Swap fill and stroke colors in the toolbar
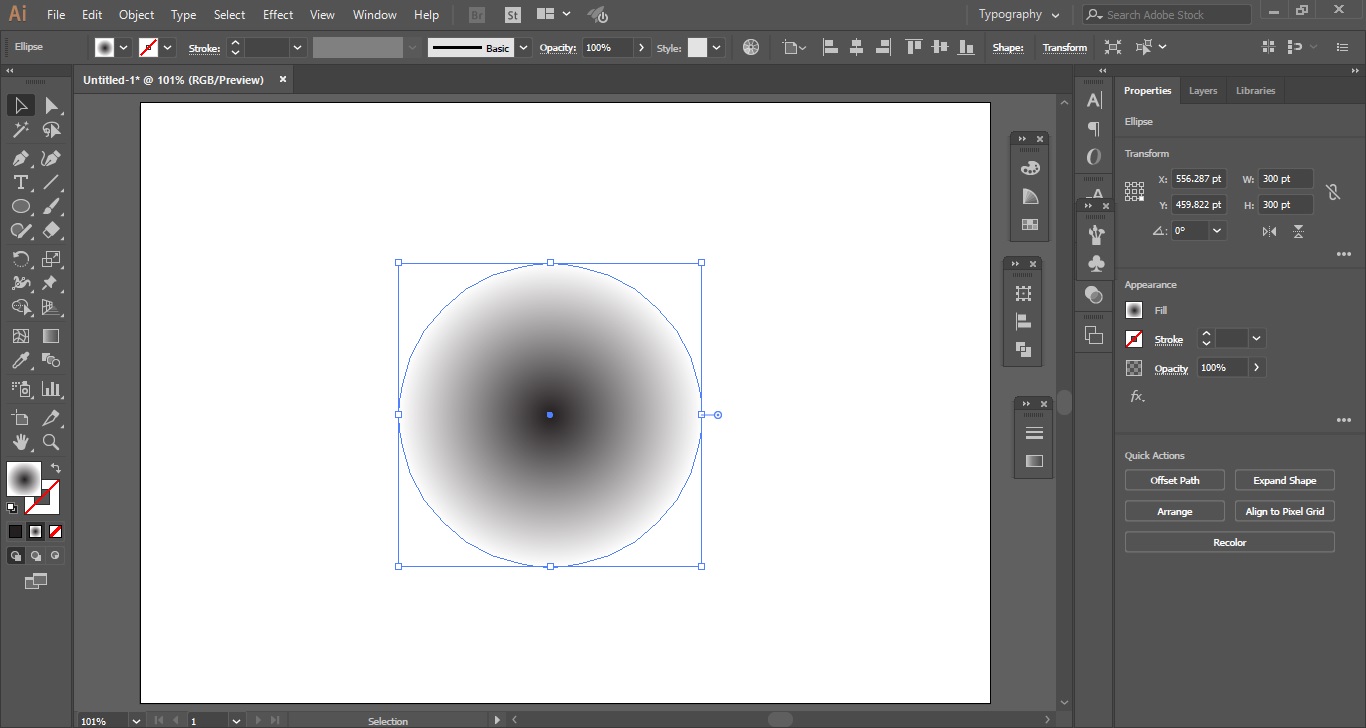 coord(57,466)
